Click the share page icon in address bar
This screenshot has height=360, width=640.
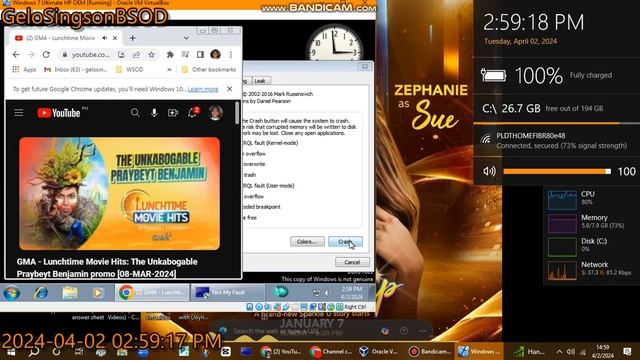coord(136,54)
